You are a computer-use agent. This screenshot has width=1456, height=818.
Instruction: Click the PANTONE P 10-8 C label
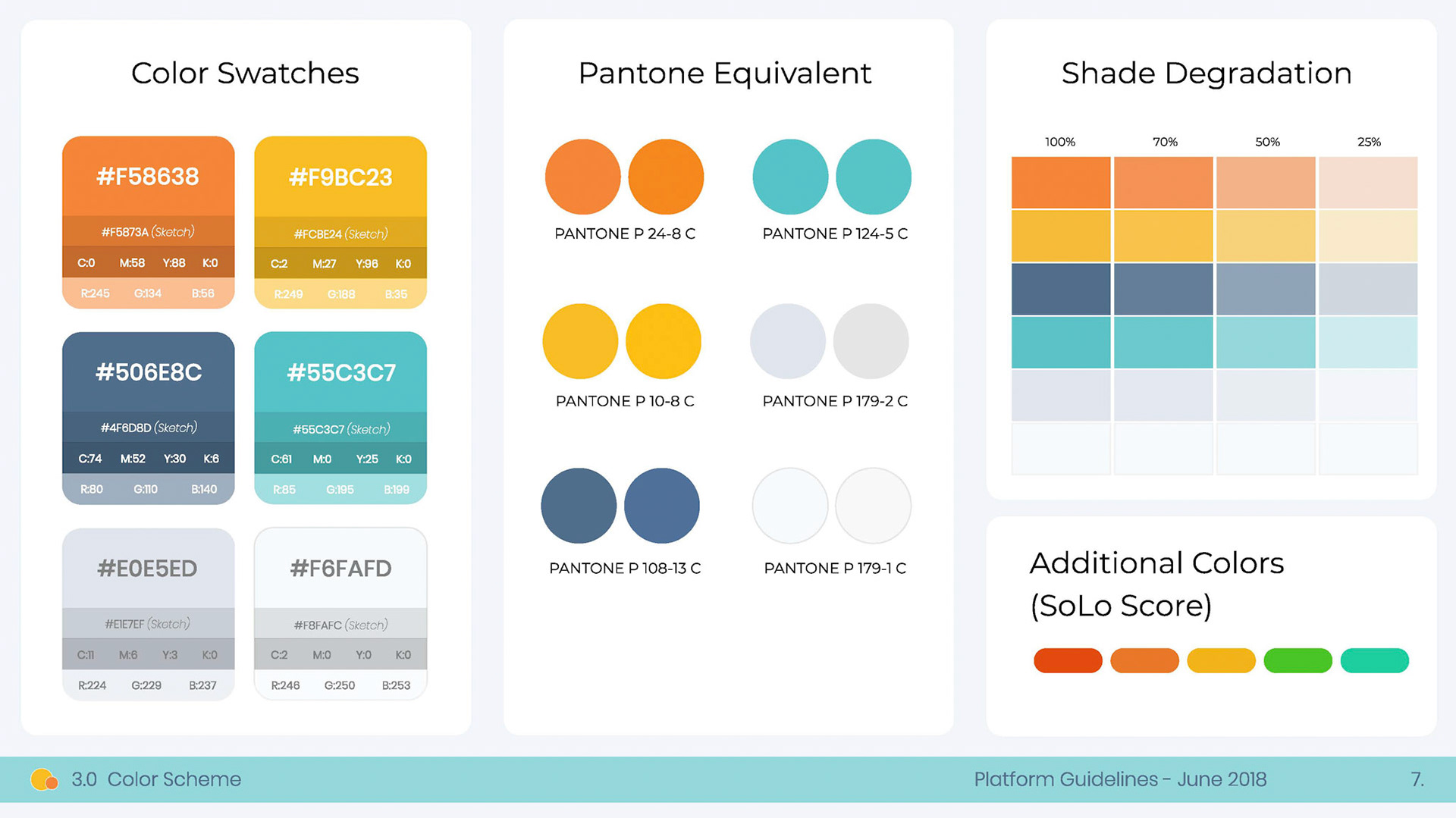click(x=625, y=401)
